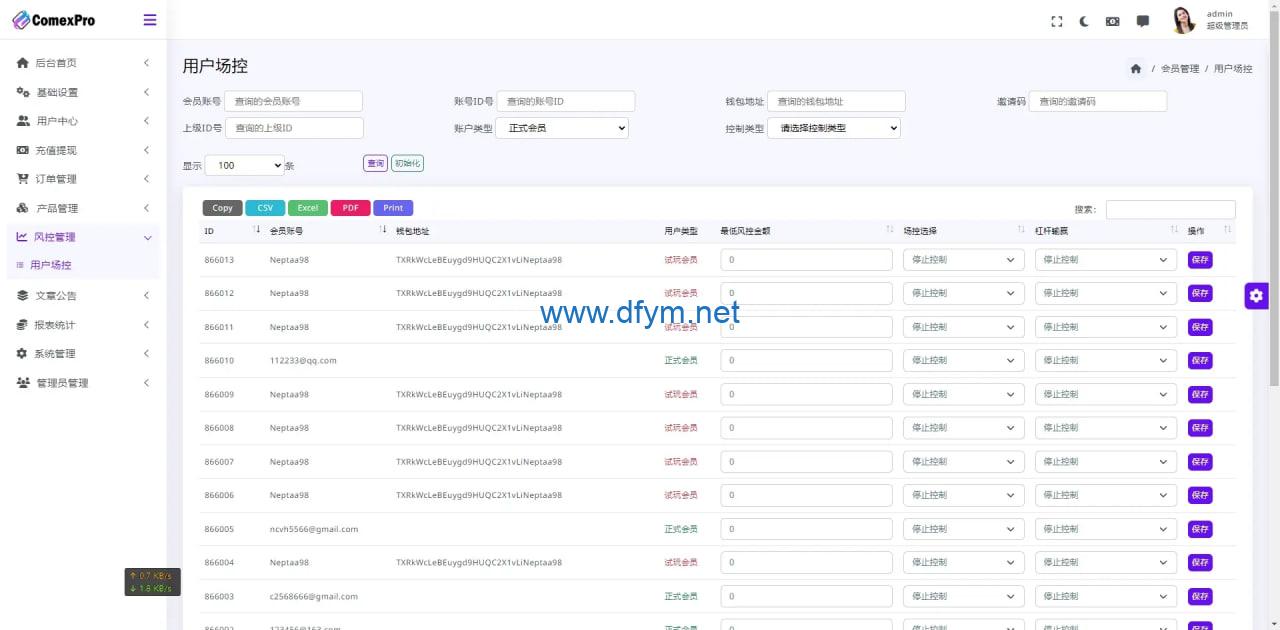1280x630 pixels.
Task: Click the 查询 search button
Action: (x=375, y=163)
